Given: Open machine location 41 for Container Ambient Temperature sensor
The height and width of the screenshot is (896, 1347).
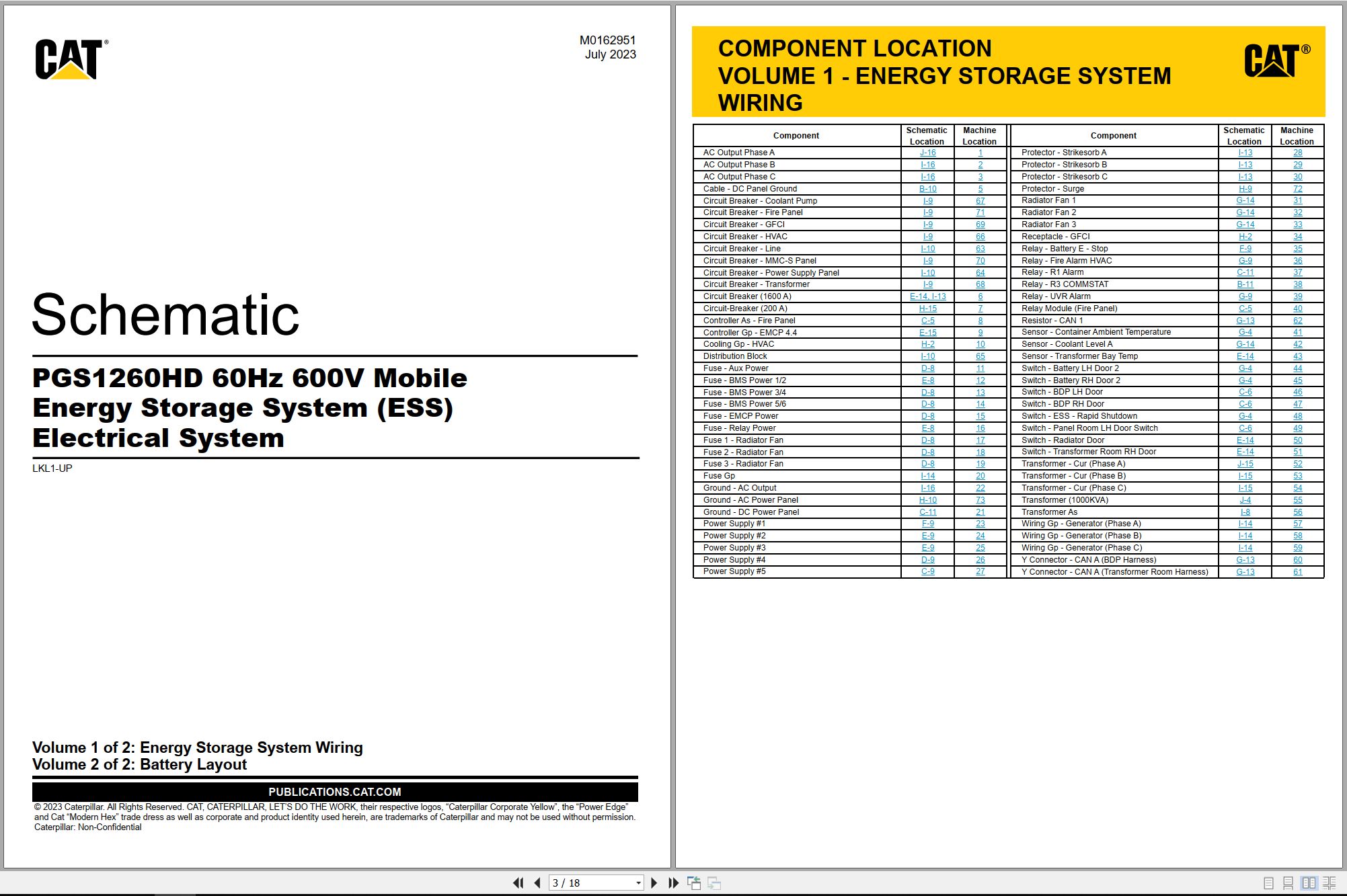Looking at the screenshot, I should click(x=1298, y=332).
